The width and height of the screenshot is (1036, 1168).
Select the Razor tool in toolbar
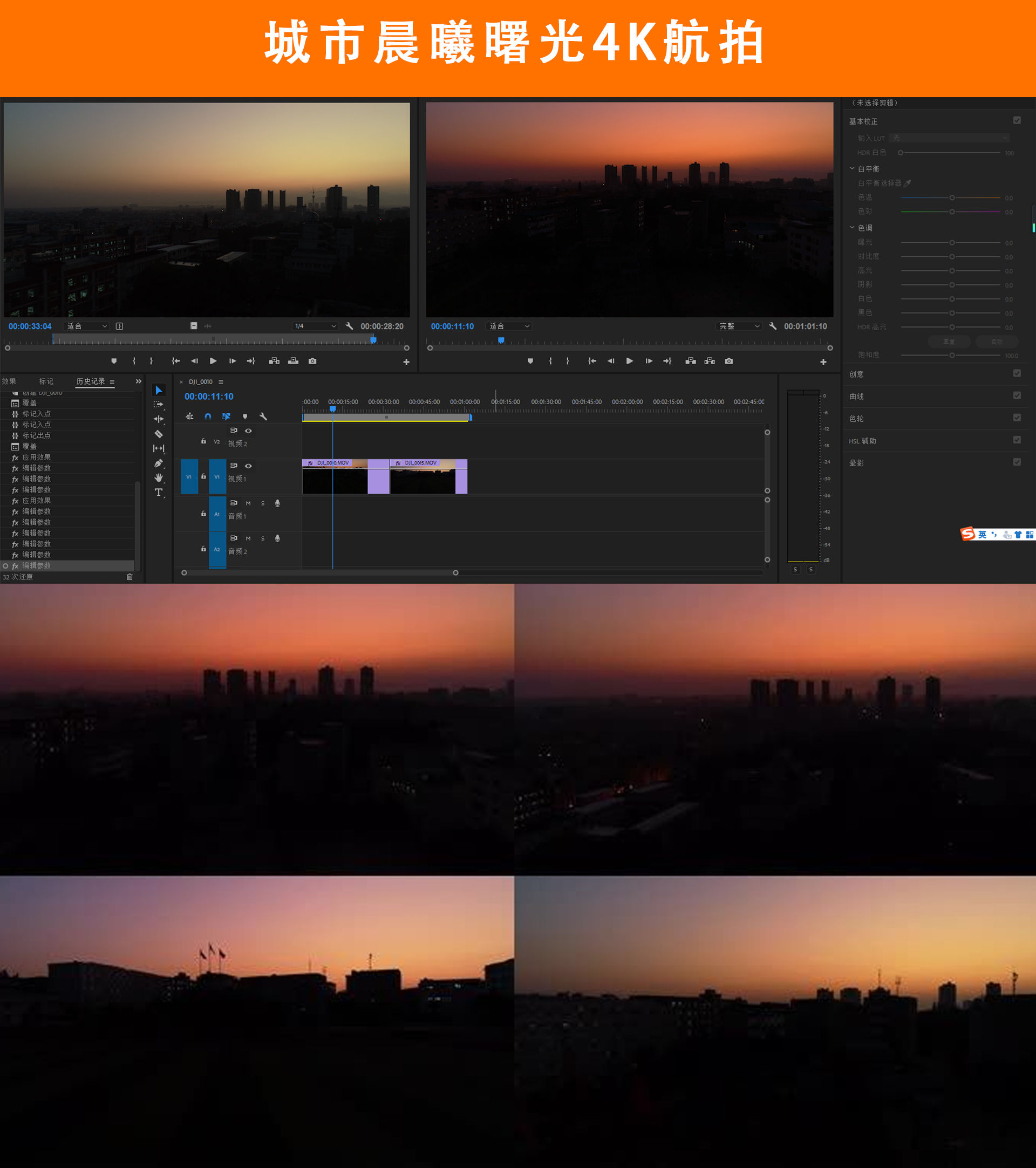click(159, 434)
